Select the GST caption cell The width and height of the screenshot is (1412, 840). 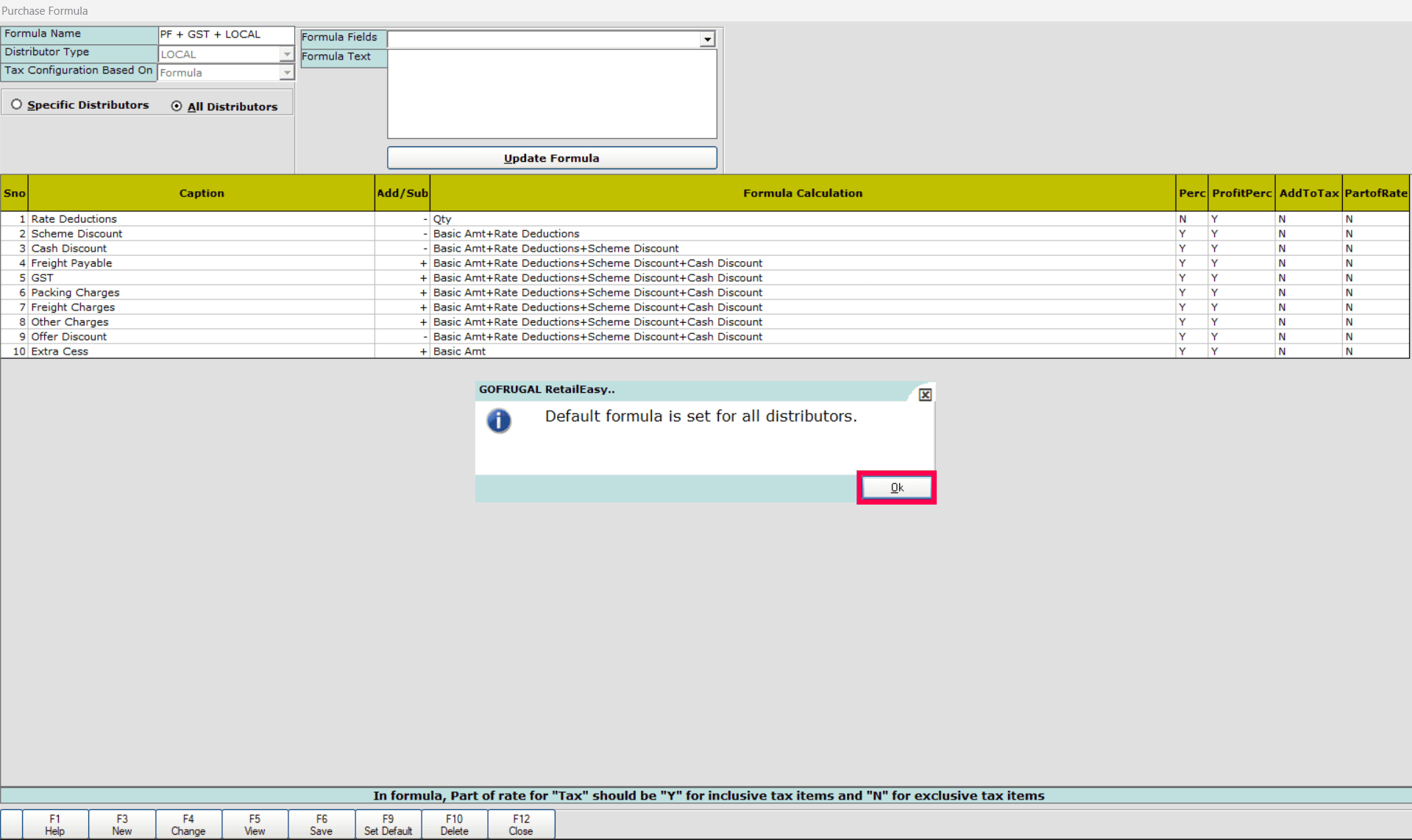point(202,278)
